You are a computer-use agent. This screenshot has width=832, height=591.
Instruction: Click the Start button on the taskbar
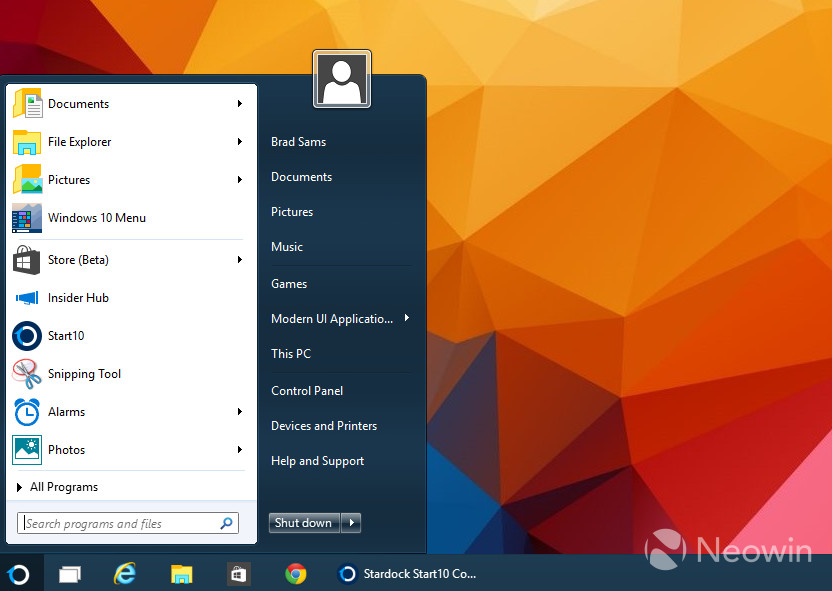pos(19,574)
